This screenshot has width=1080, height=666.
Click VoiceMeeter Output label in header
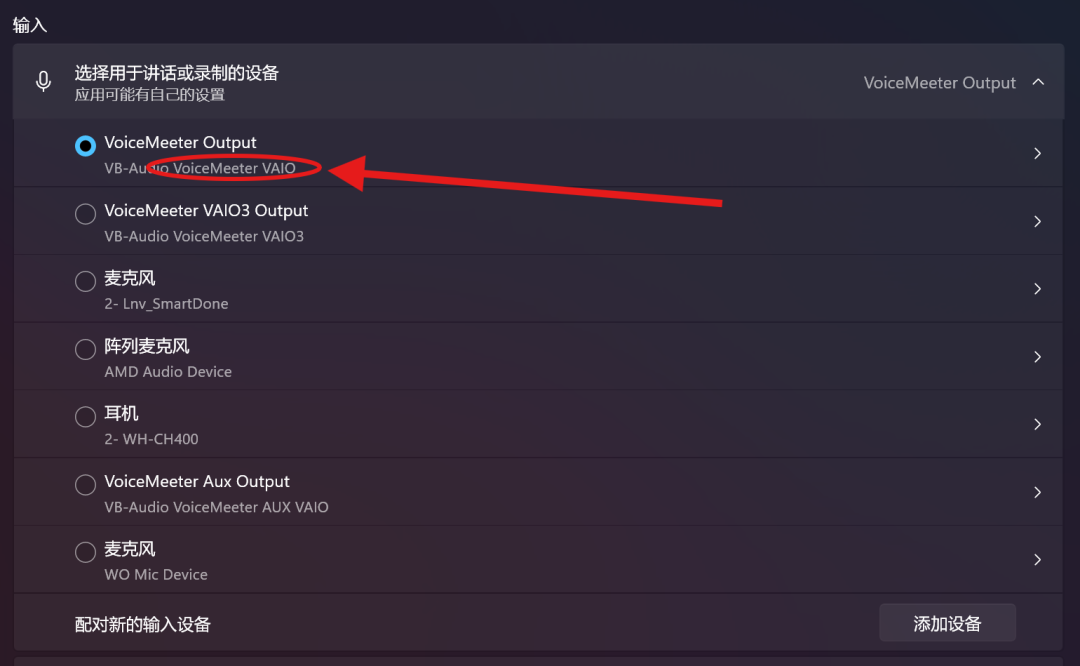pyautogui.click(x=939, y=83)
